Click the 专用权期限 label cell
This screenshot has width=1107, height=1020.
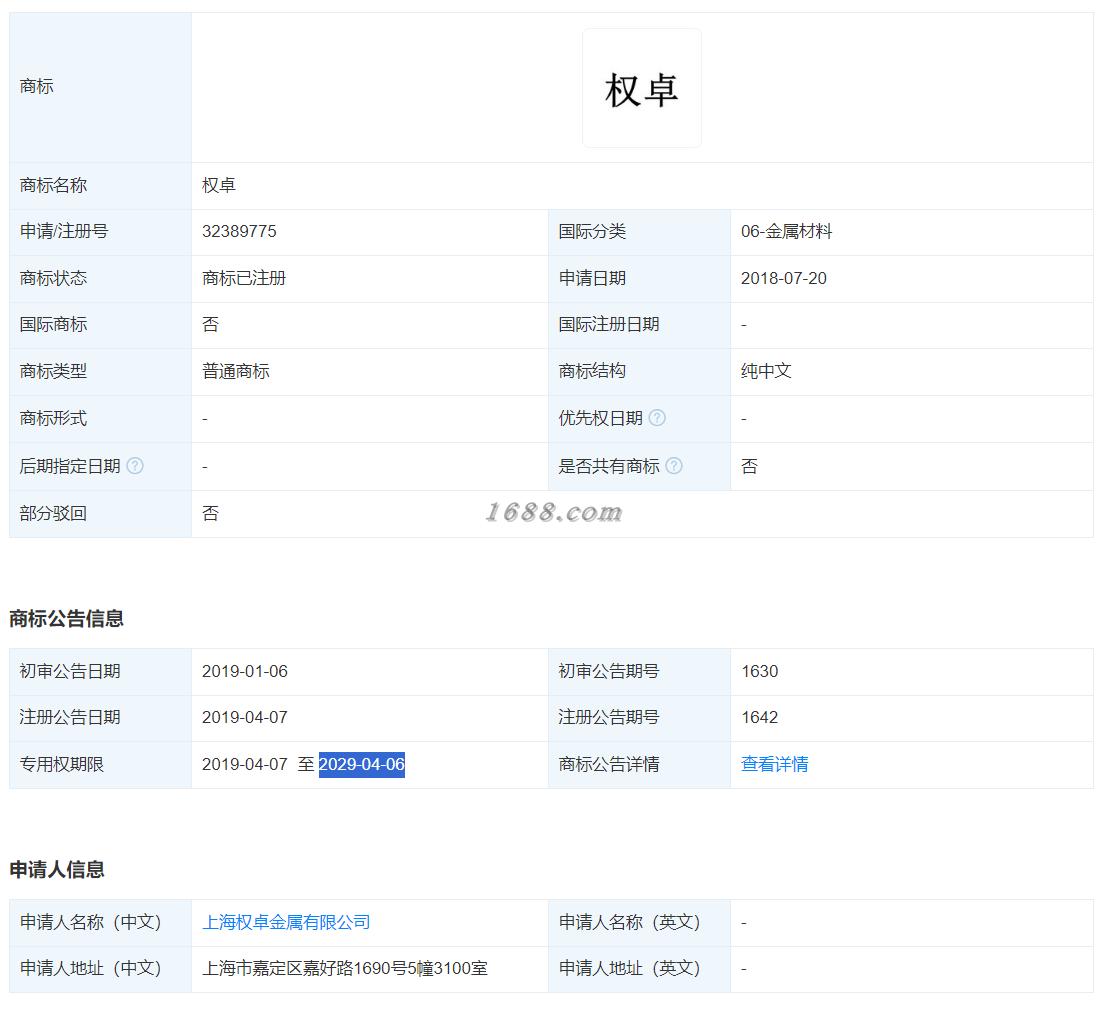click(100, 765)
